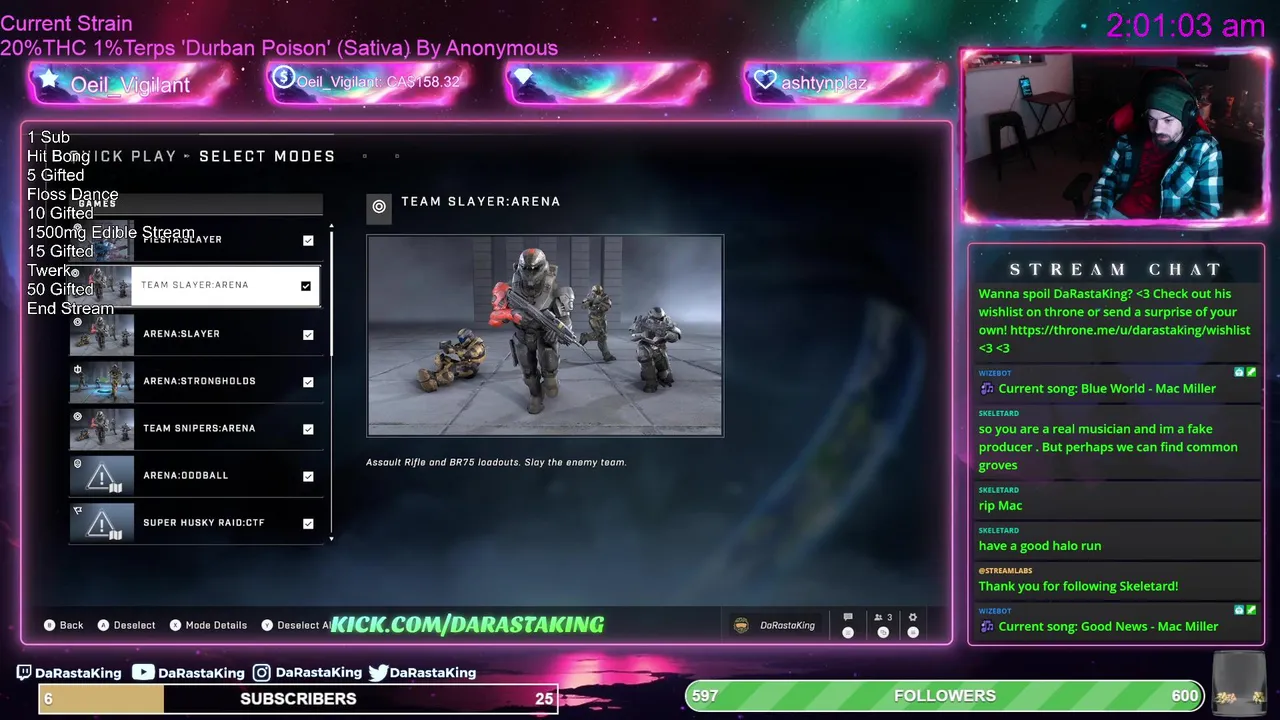Open the Arena:Slayer mode thumbnail

(x=101, y=334)
